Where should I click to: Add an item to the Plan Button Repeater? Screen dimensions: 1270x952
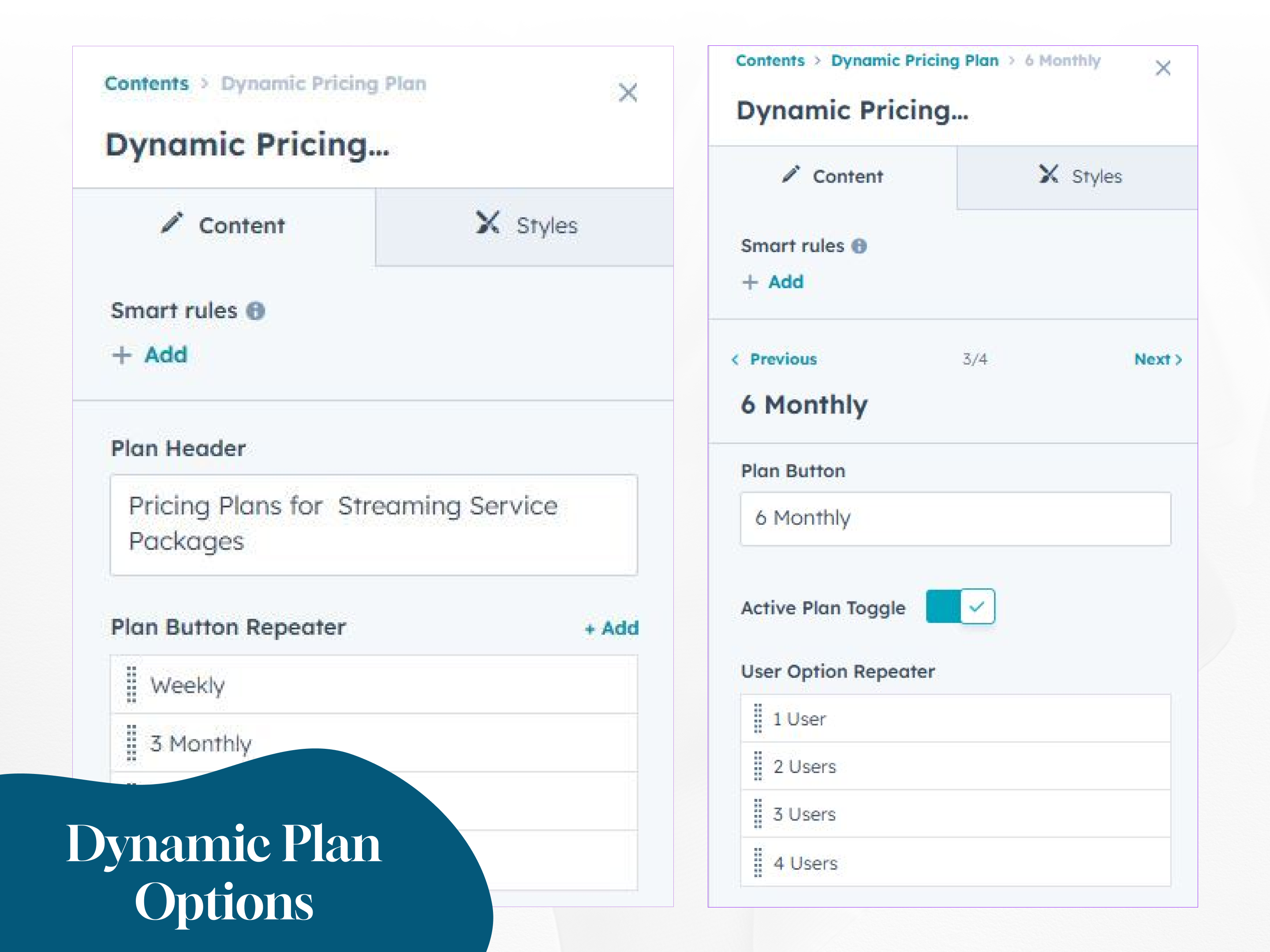point(611,628)
